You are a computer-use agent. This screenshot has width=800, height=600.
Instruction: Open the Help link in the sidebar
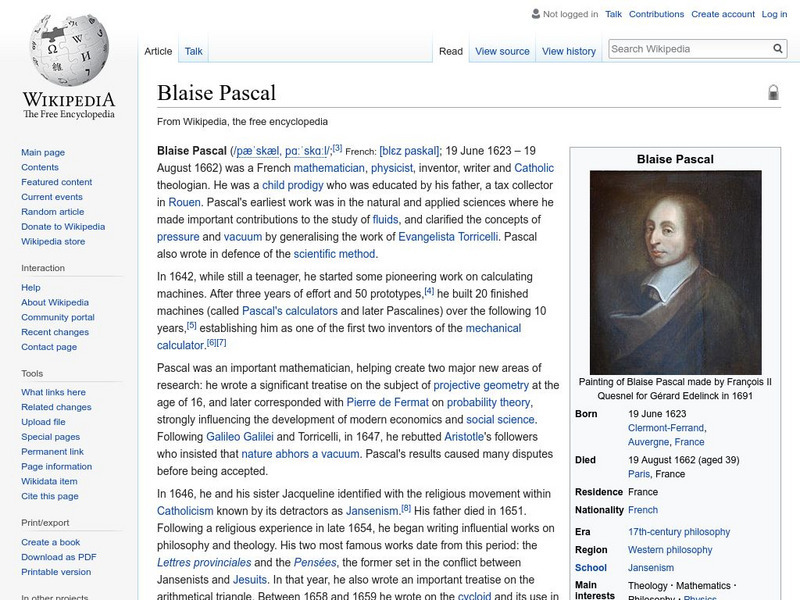[x=31, y=287]
